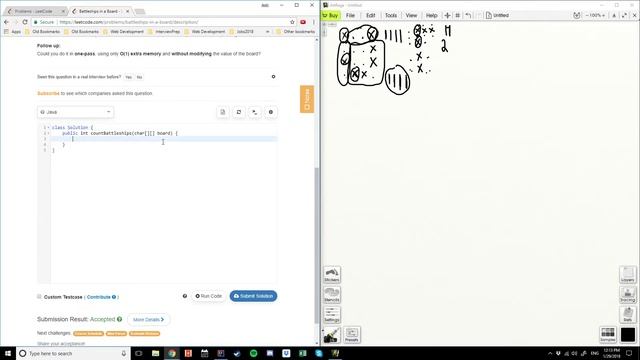Click the Type here to search box
Viewport: 640px width, 360px height.
(x=73, y=353)
